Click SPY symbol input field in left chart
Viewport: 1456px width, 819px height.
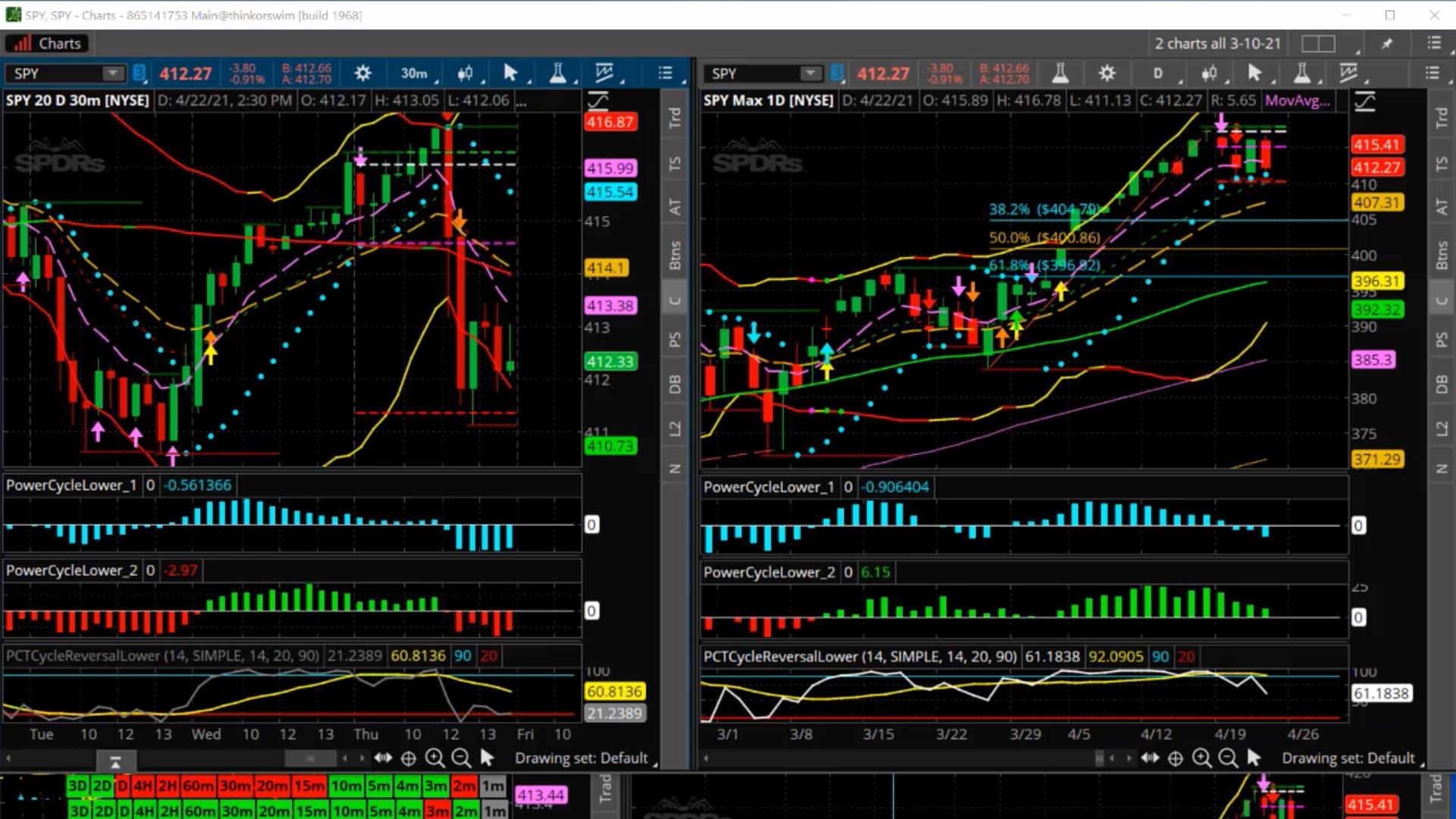[55, 74]
